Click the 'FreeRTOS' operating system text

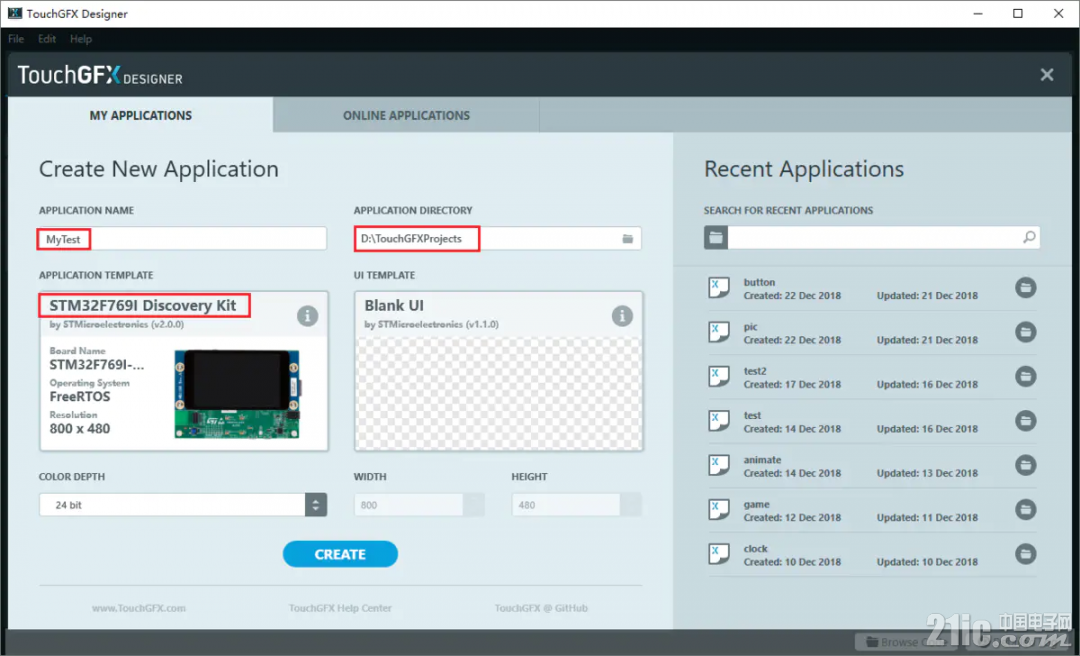point(80,397)
